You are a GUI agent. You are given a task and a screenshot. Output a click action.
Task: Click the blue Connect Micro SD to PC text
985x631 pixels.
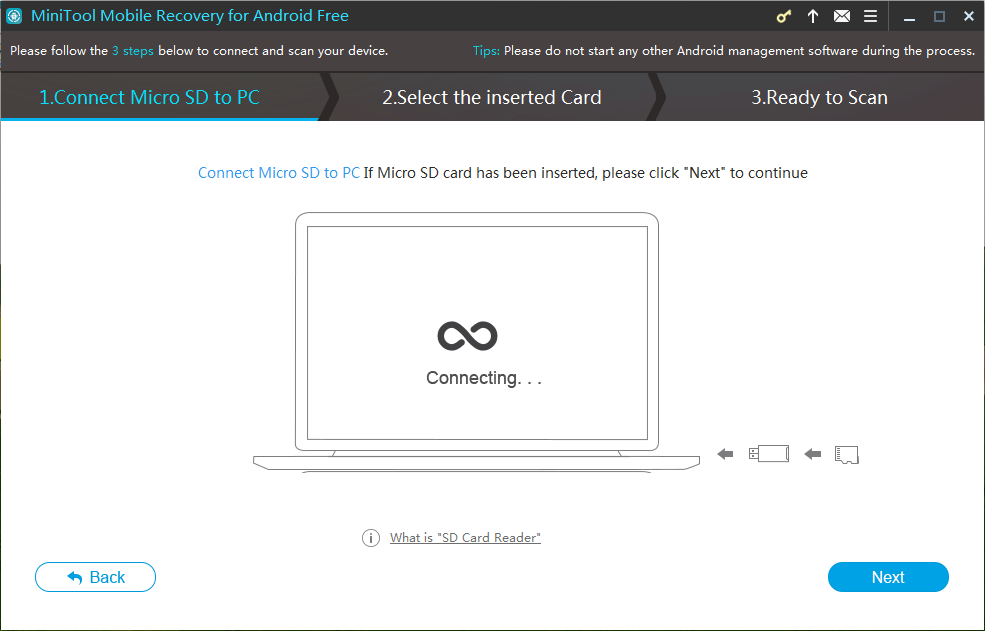pos(279,173)
